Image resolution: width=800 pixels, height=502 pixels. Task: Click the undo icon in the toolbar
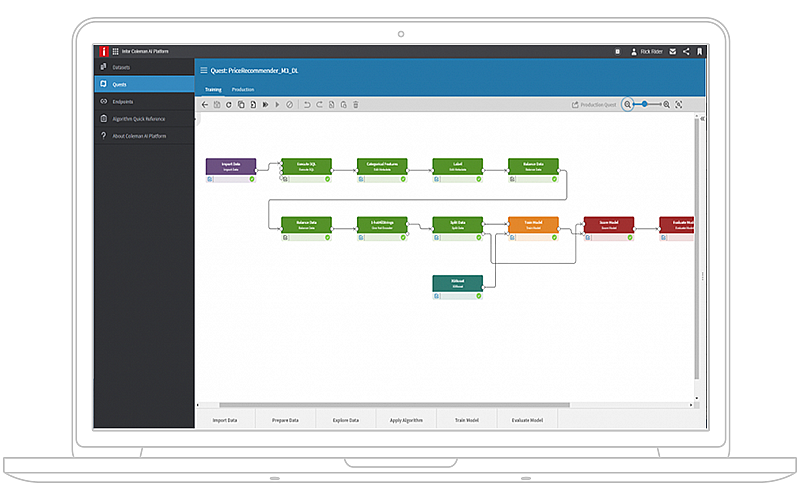pos(307,105)
